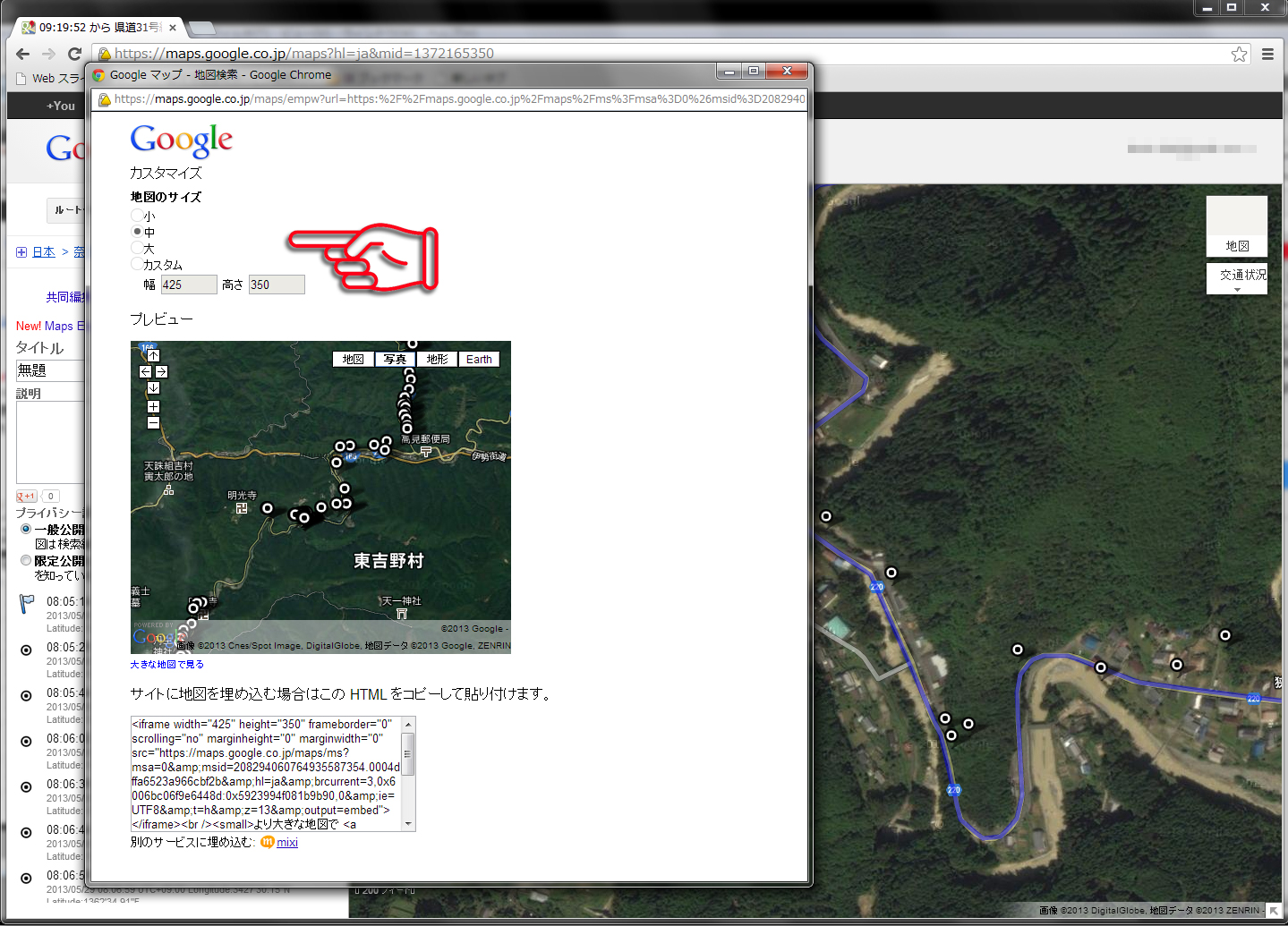Zoom out on the preview map
The height and width of the screenshot is (926, 1288).
point(153,422)
